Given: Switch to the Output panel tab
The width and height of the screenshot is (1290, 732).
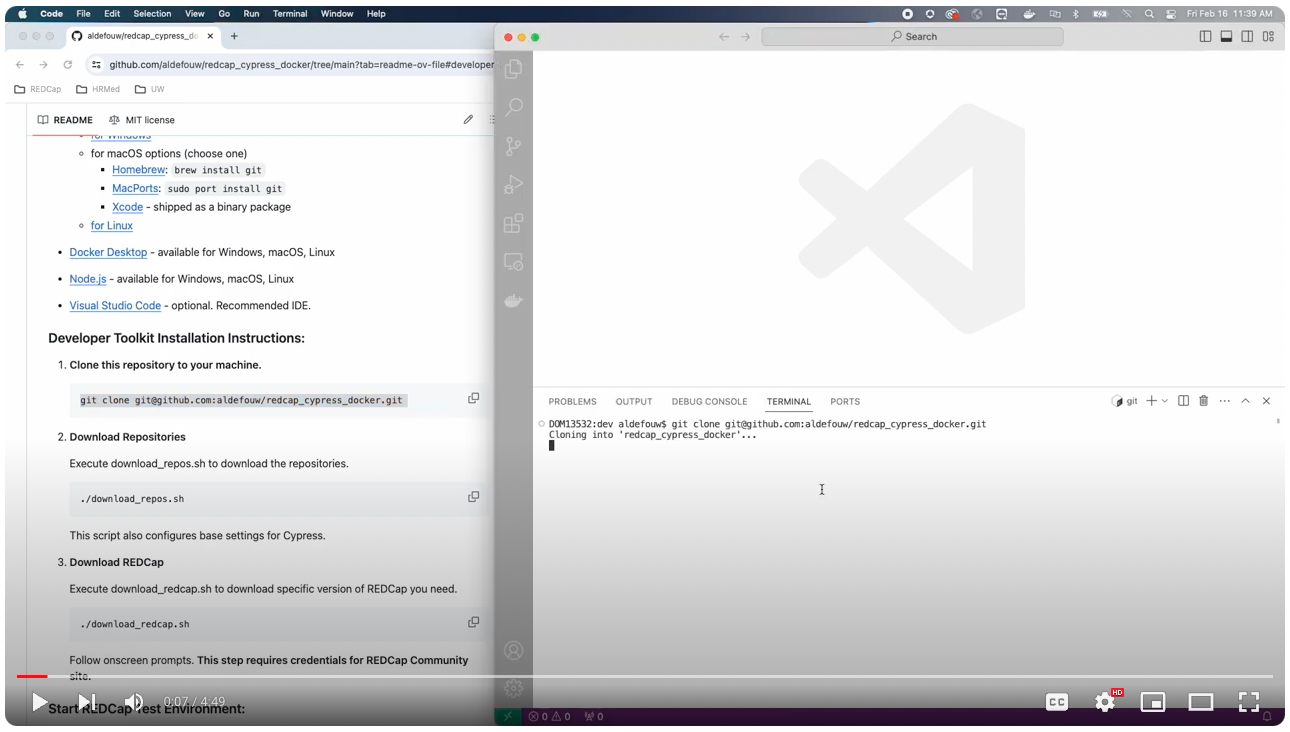Looking at the screenshot, I should tap(634, 401).
